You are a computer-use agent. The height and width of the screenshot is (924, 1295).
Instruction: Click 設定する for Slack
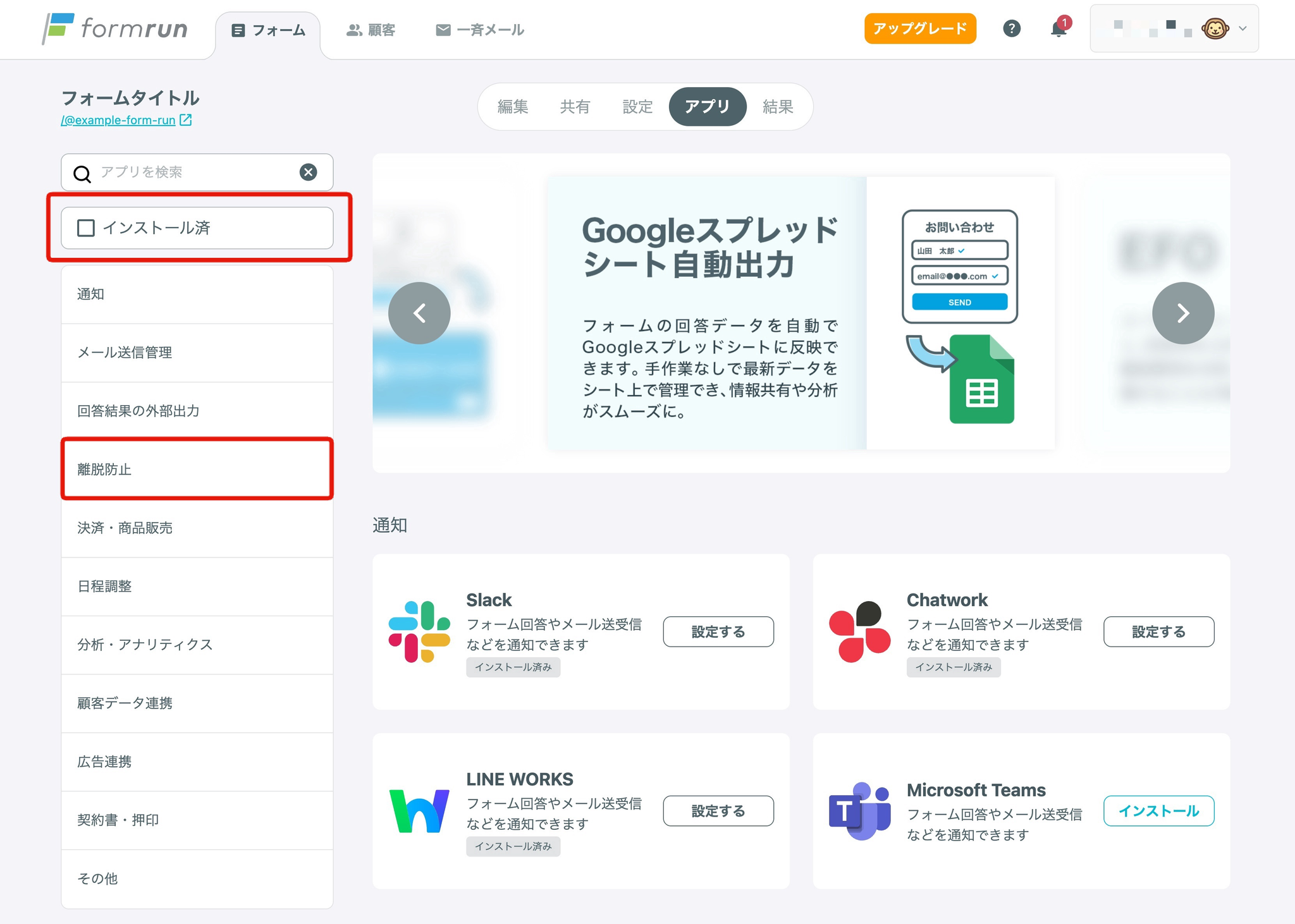pyautogui.click(x=718, y=631)
